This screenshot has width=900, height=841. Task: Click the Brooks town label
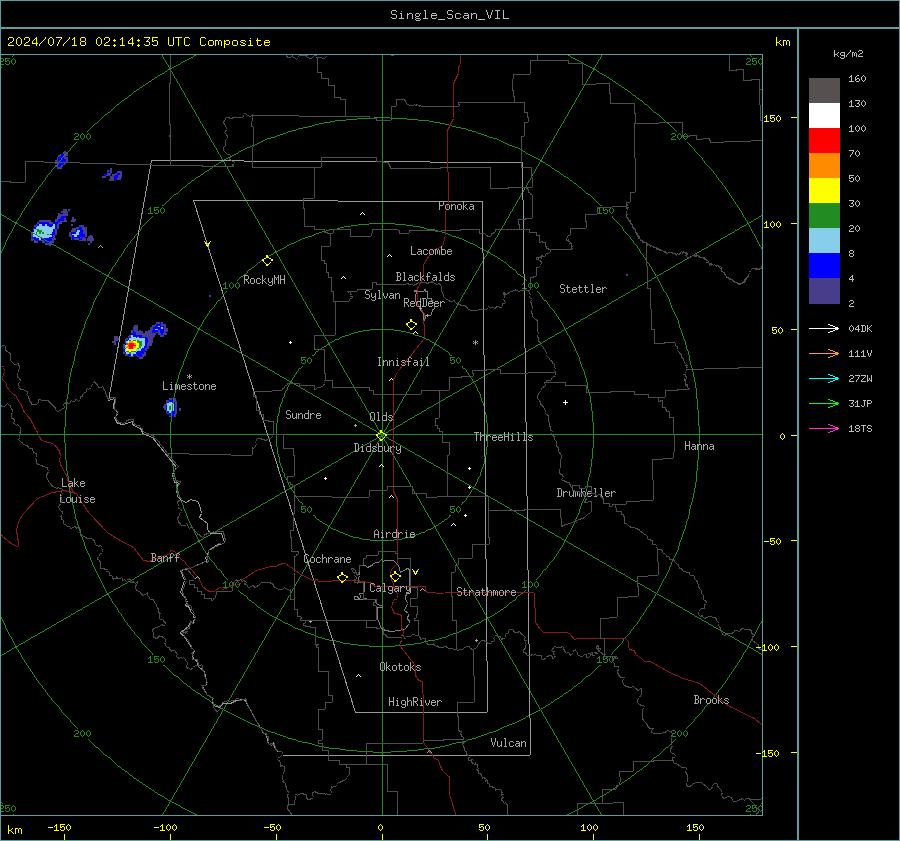click(x=711, y=700)
